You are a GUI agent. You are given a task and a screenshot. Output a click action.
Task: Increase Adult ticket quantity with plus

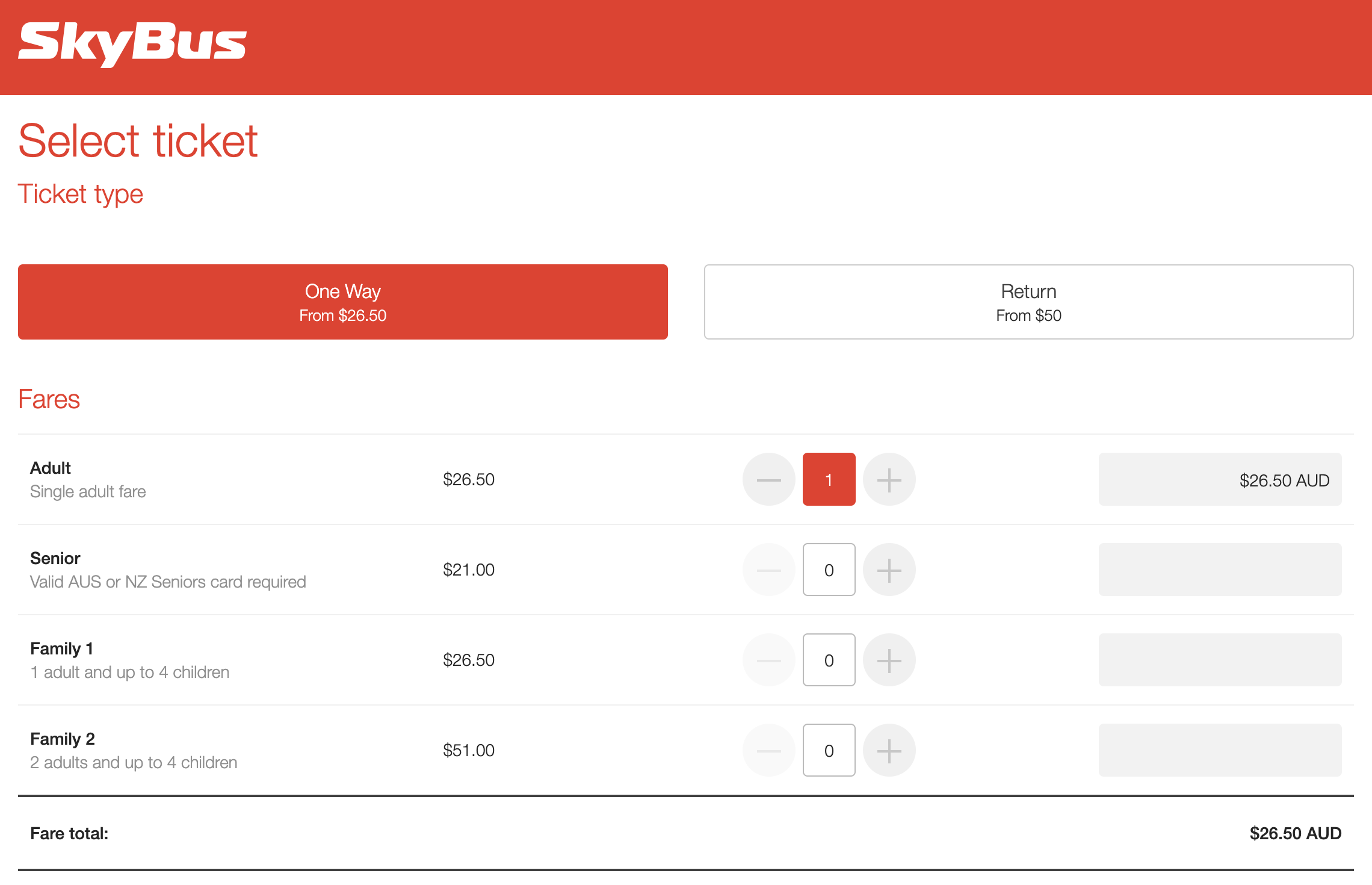(x=889, y=480)
